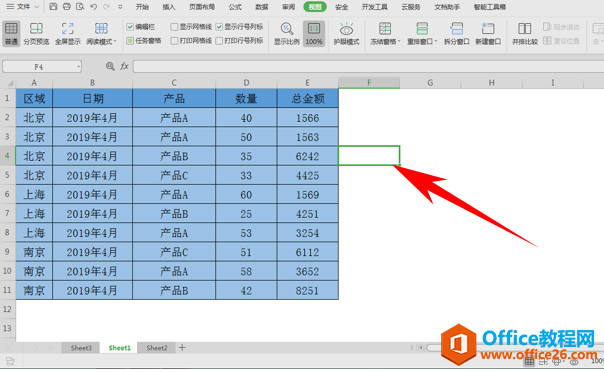Select column F header
Screen dimensions: 604x372
pos(369,83)
